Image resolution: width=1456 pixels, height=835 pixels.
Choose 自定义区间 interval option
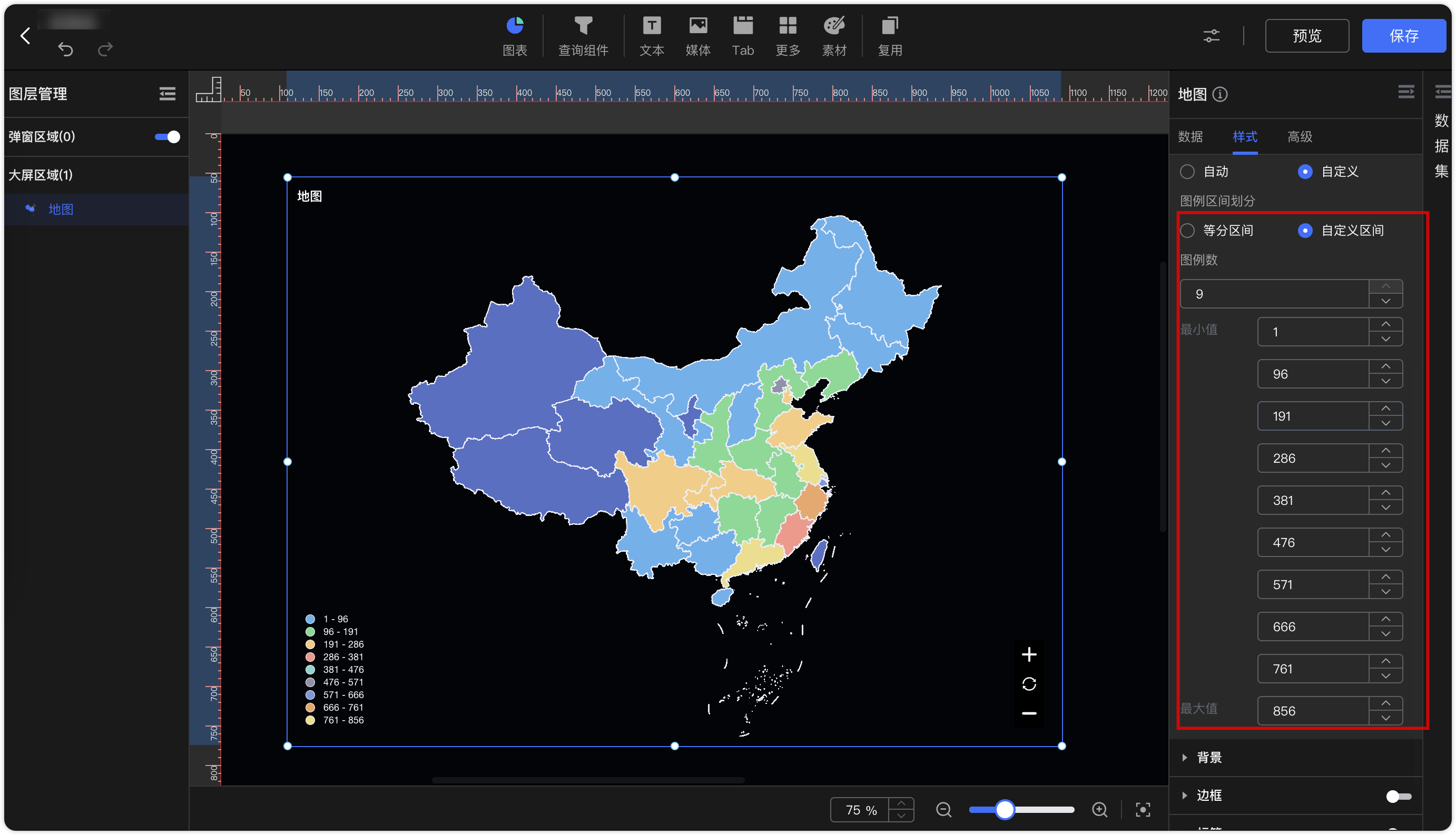1304,231
